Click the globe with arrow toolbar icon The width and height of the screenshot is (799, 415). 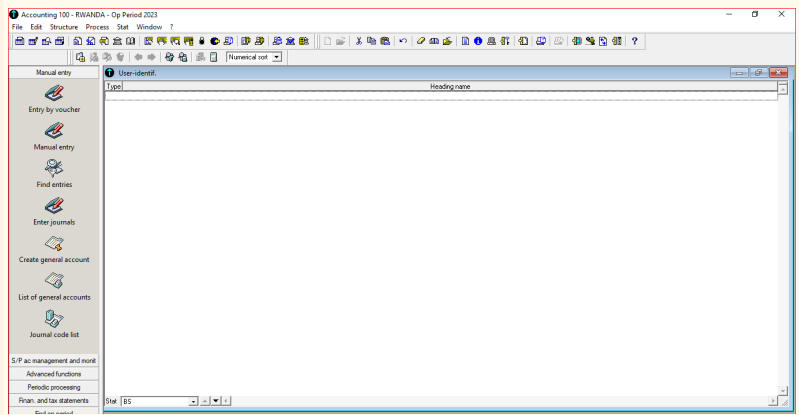215,41
